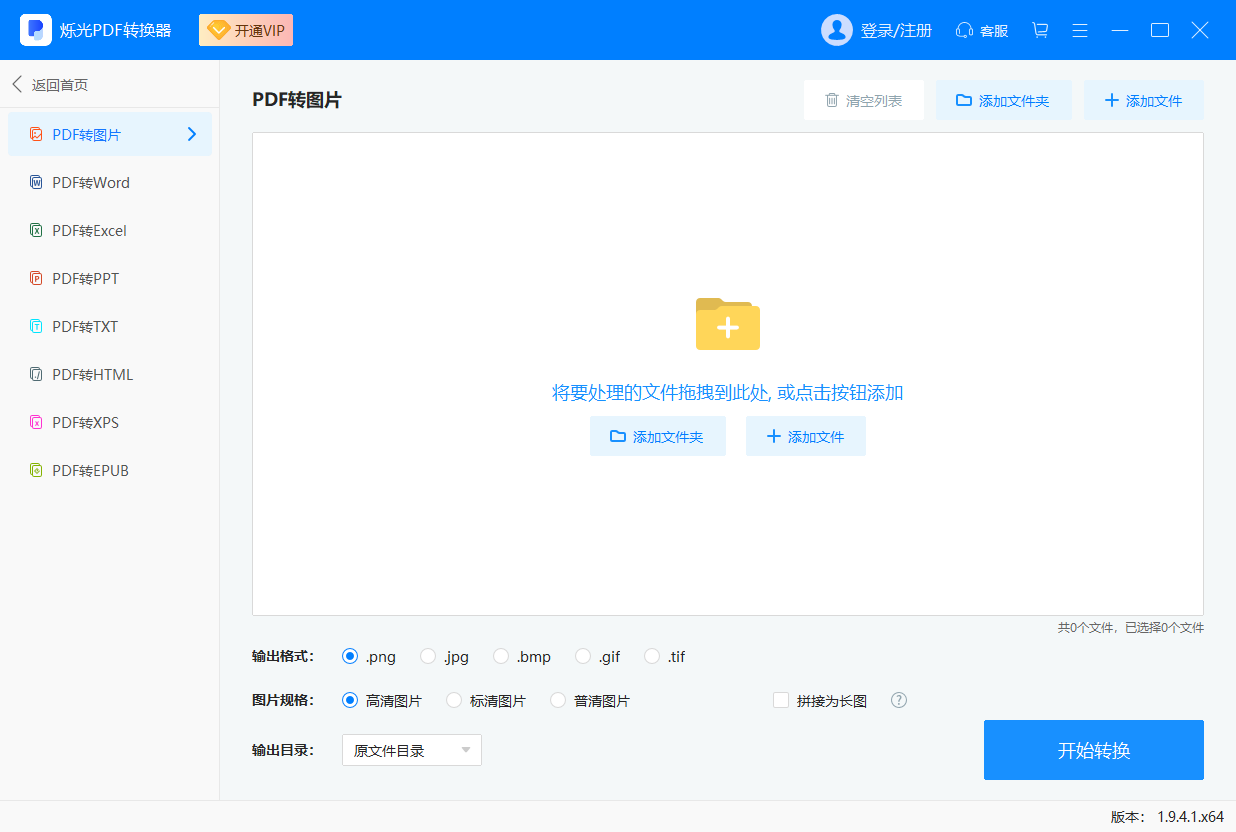Click the shopping cart icon in title bar

(x=1040, y=30)
